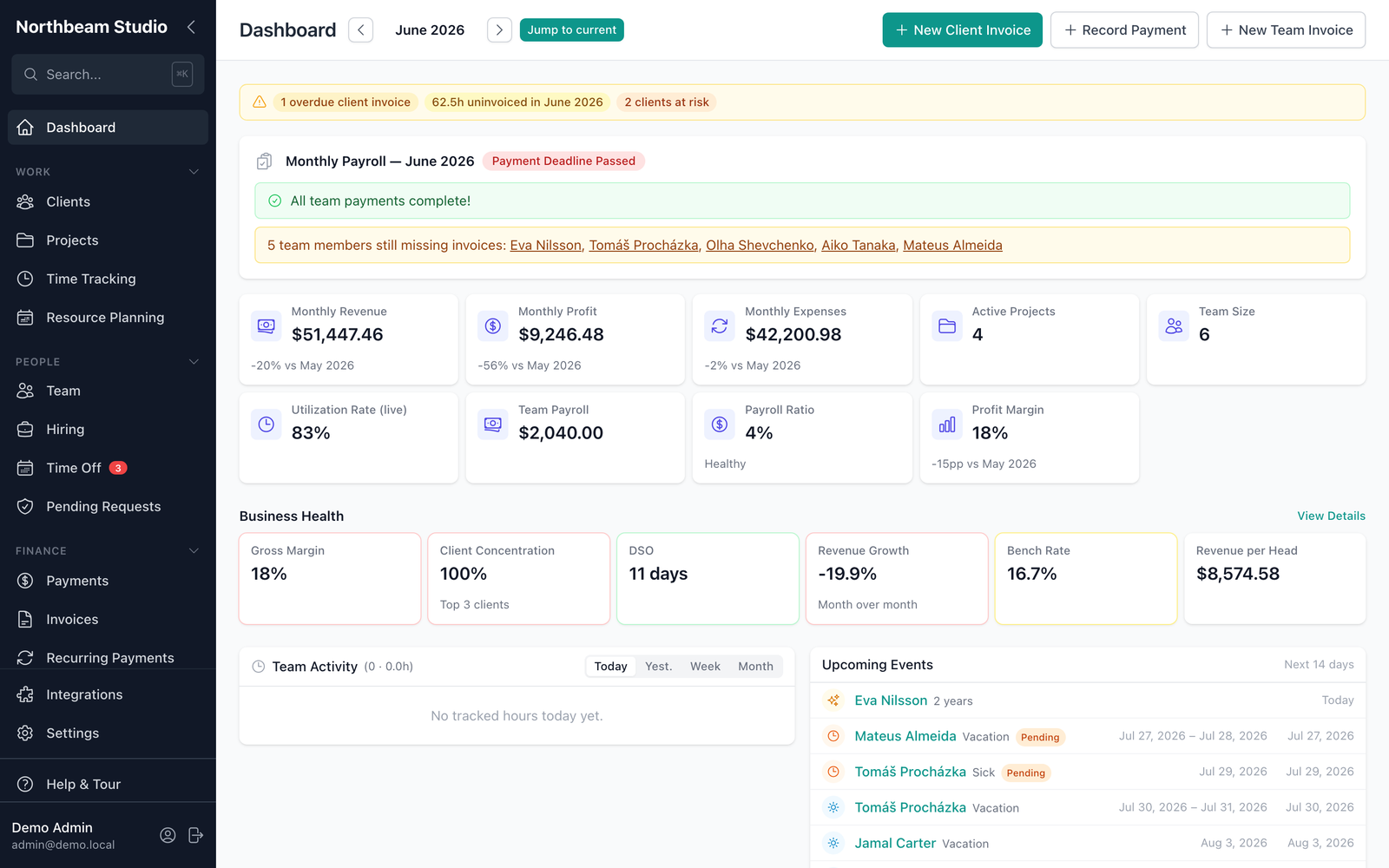Click View Details for Business Health

1331,516
